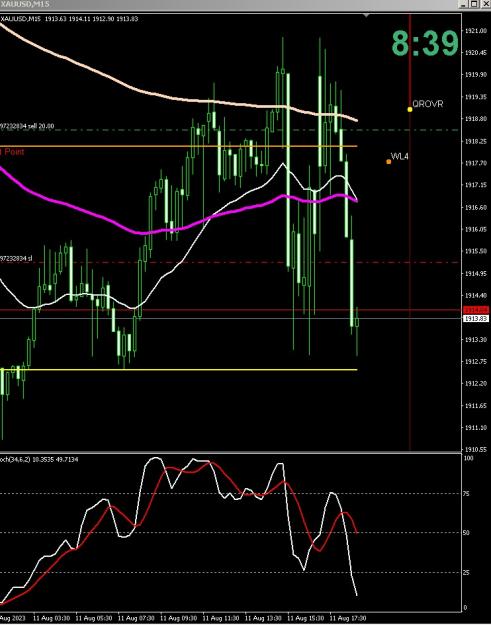Select the orange horizontal line near 1918.10
This screenshot has height=625, width=491.
179,146
